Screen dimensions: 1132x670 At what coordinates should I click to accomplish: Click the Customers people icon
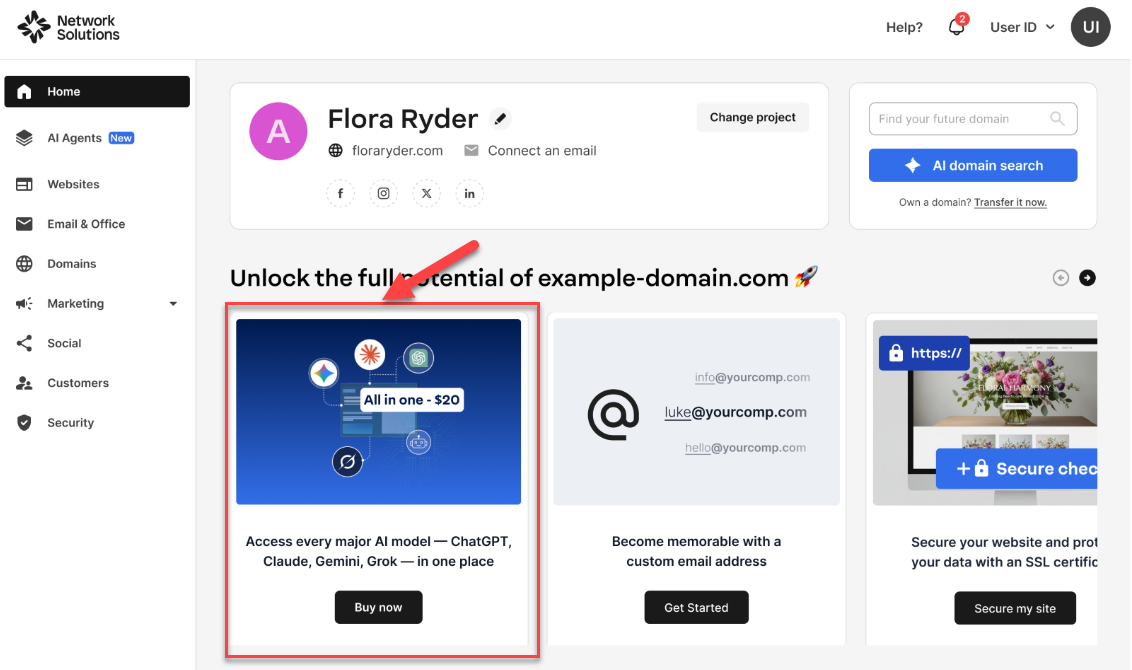tap(25, 383)
